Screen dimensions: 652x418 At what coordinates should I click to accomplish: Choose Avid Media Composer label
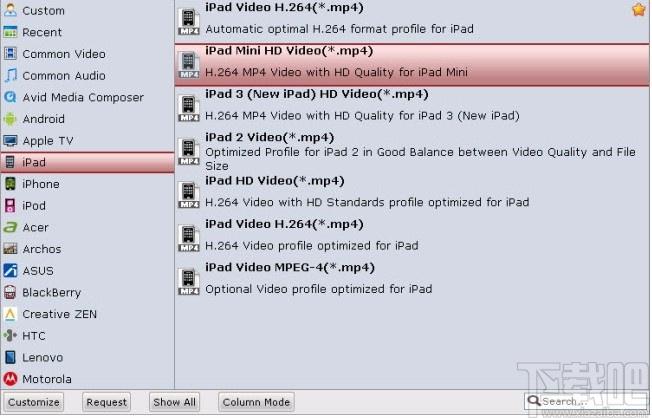[83, 97]
